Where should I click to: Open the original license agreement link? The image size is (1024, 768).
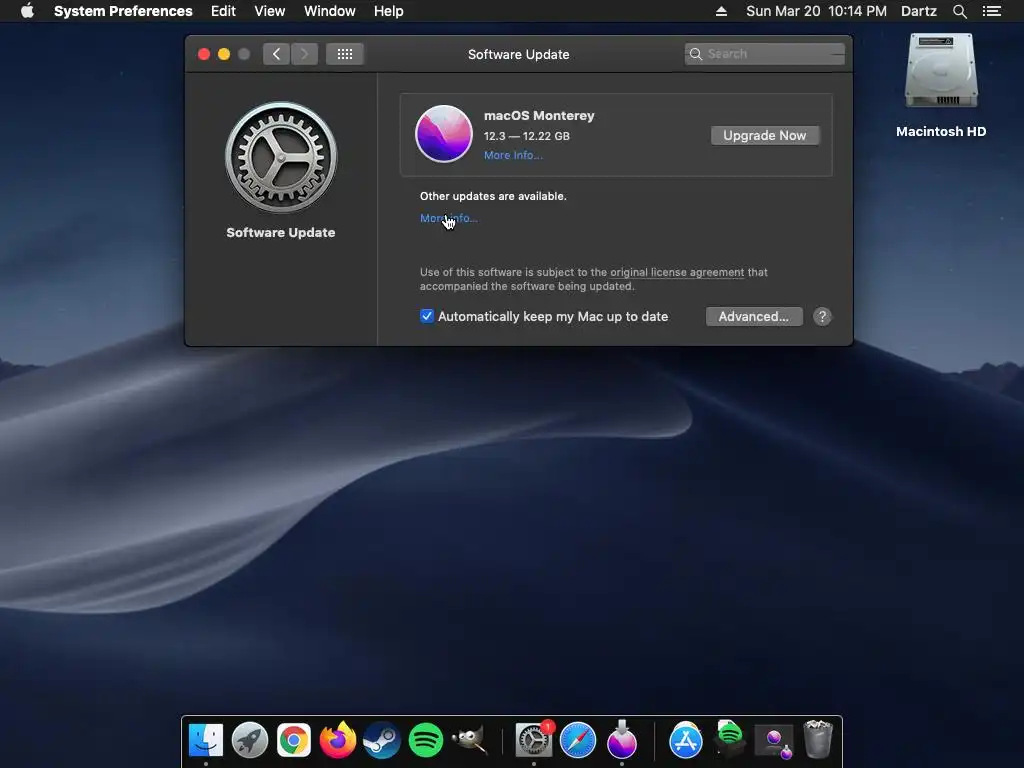point(677,272)
